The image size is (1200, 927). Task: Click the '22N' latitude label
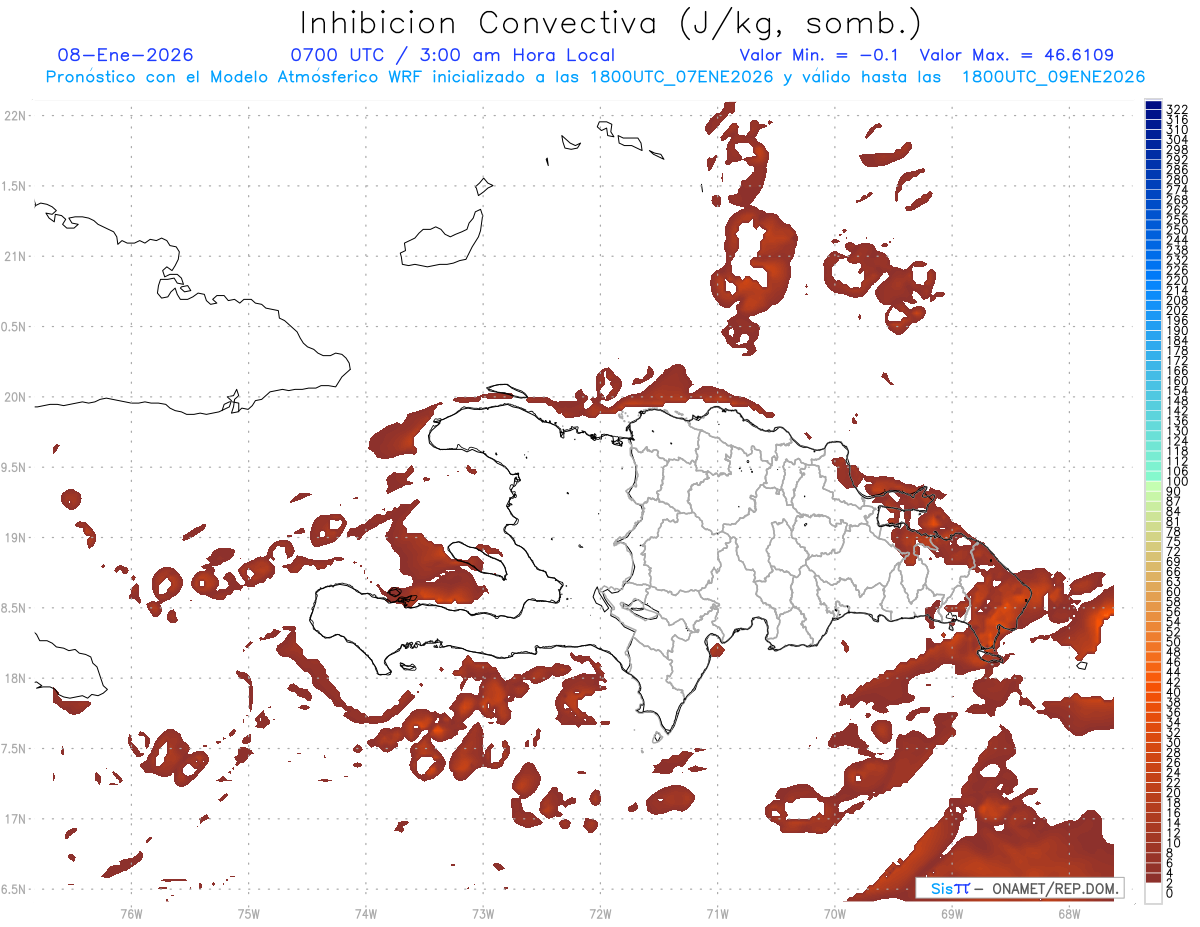[14, 116]
